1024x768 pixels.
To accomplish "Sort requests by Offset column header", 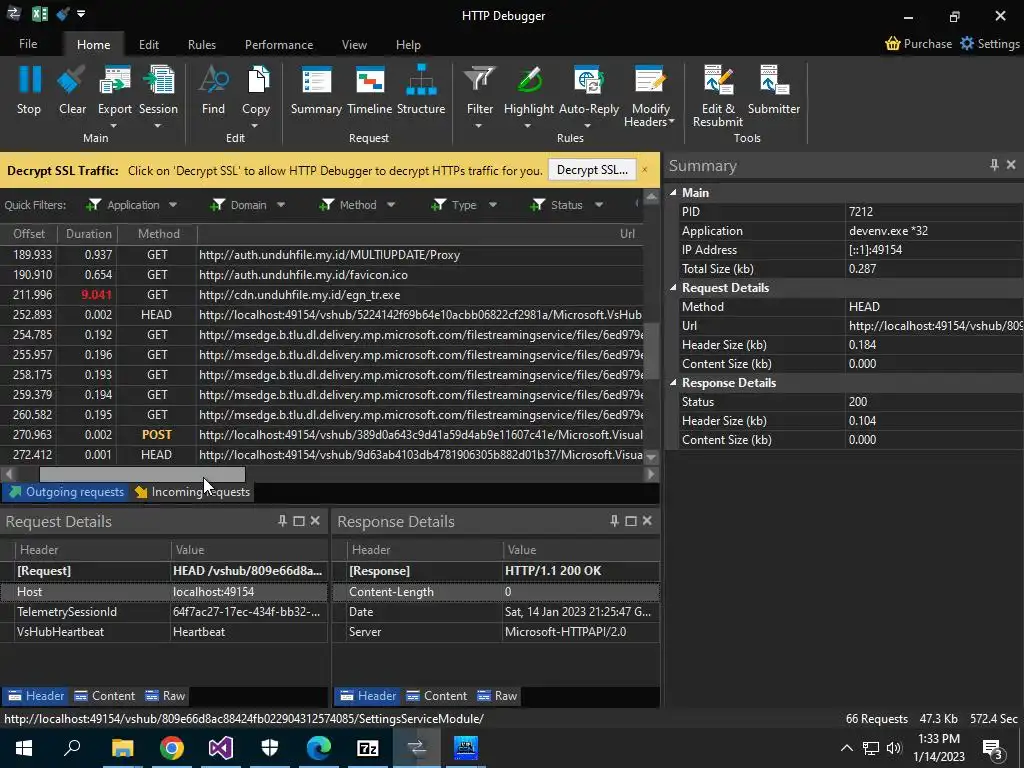I will (29, 234).
